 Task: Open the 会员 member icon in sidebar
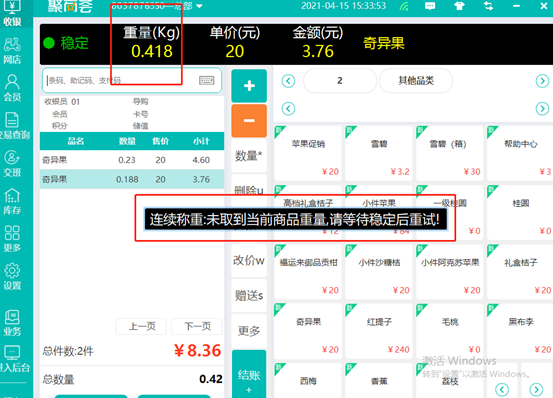pyautogui.click(x=12, y=88)
